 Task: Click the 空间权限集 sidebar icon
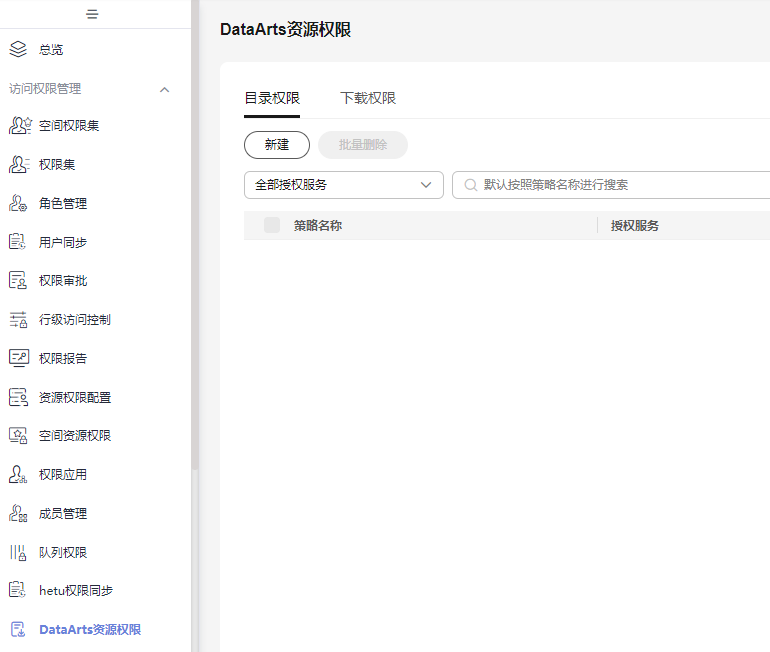[20, 126]
